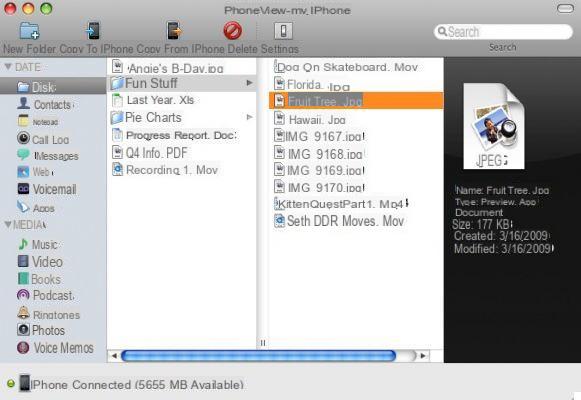Click the red Delete icon
This screenshot has width=581, height=400.
(233, 30)
